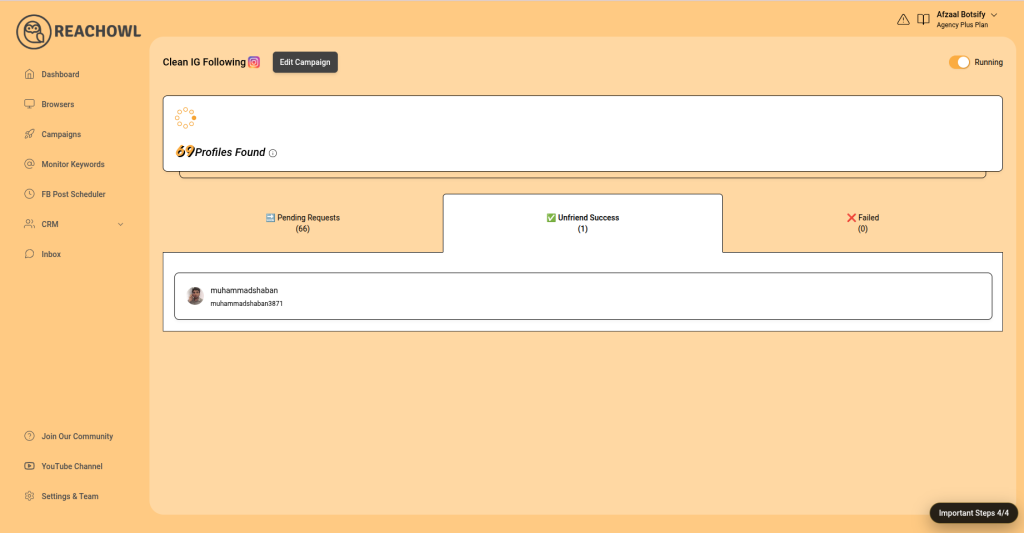Go to Monitor Keywords in sidebar
The image size is (1024, 533).
pos(72,164)
